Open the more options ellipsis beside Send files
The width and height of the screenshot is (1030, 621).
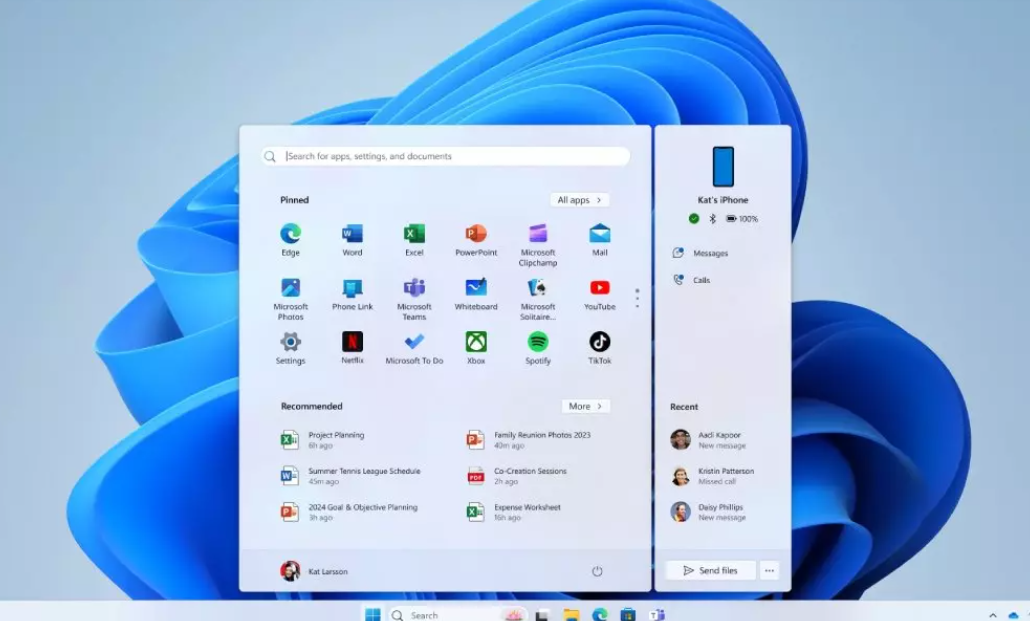769,570
